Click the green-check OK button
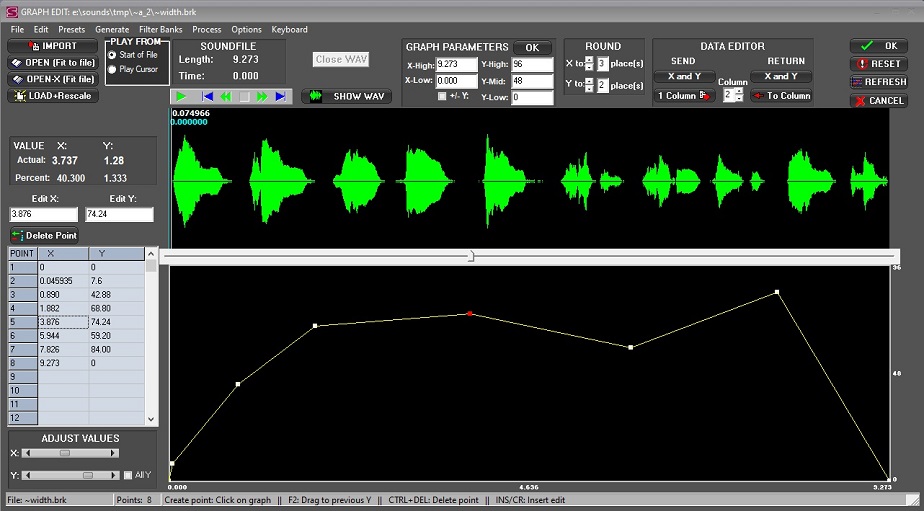This screenshot has width=924, height=511. (x=879, y=46)
